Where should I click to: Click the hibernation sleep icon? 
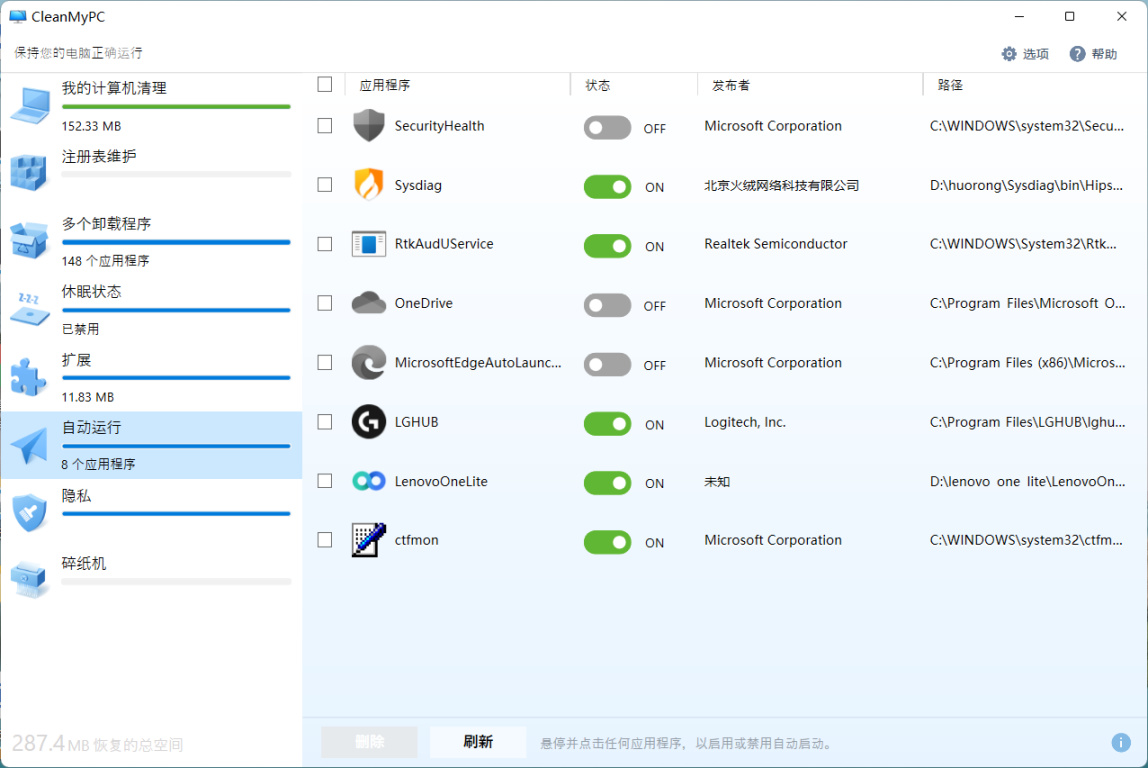[29, 308]
